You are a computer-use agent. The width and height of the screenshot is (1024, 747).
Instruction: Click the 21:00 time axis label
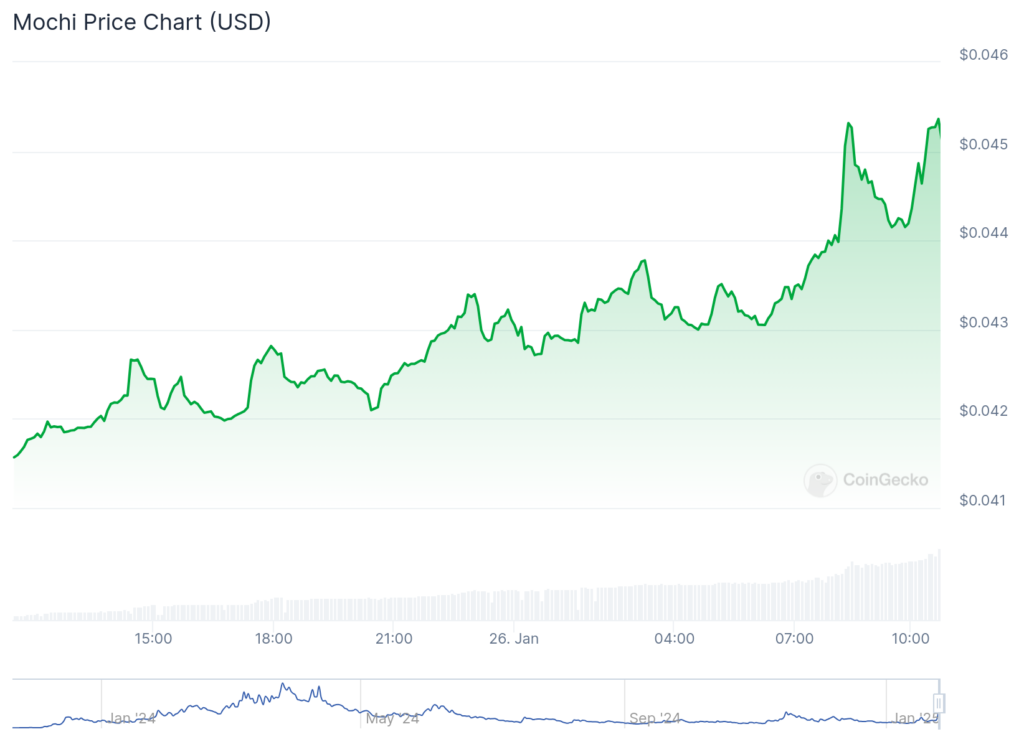pos(393,638)
